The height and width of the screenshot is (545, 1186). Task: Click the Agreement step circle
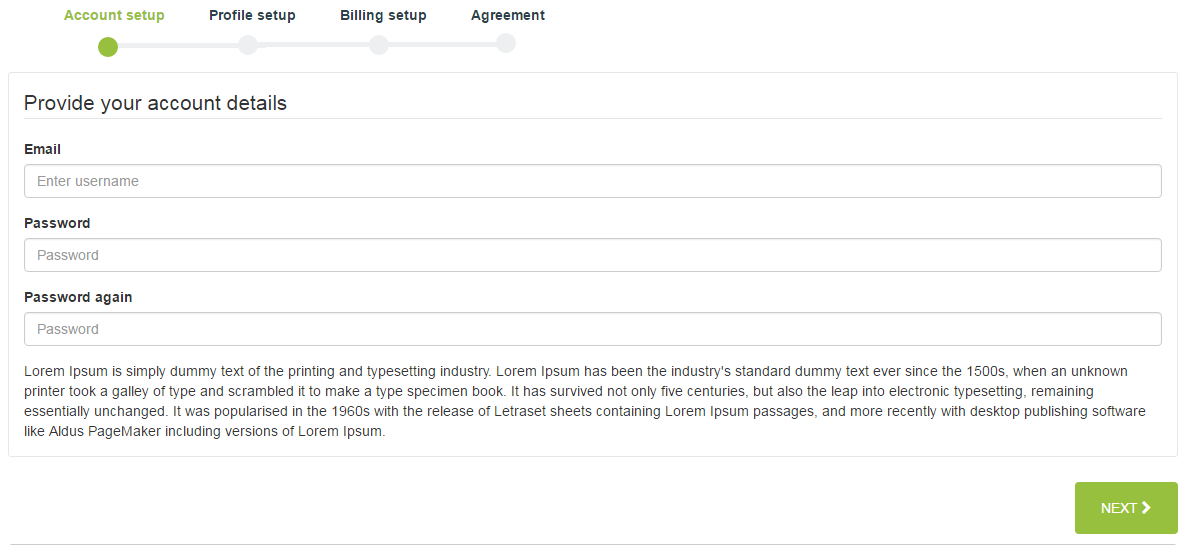(x=506, y=43)
